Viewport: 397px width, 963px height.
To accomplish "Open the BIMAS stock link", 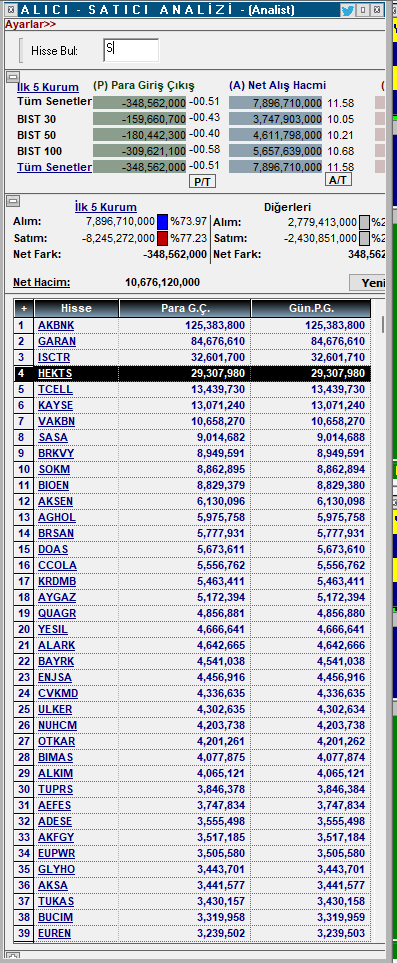I will coord(55,757).
